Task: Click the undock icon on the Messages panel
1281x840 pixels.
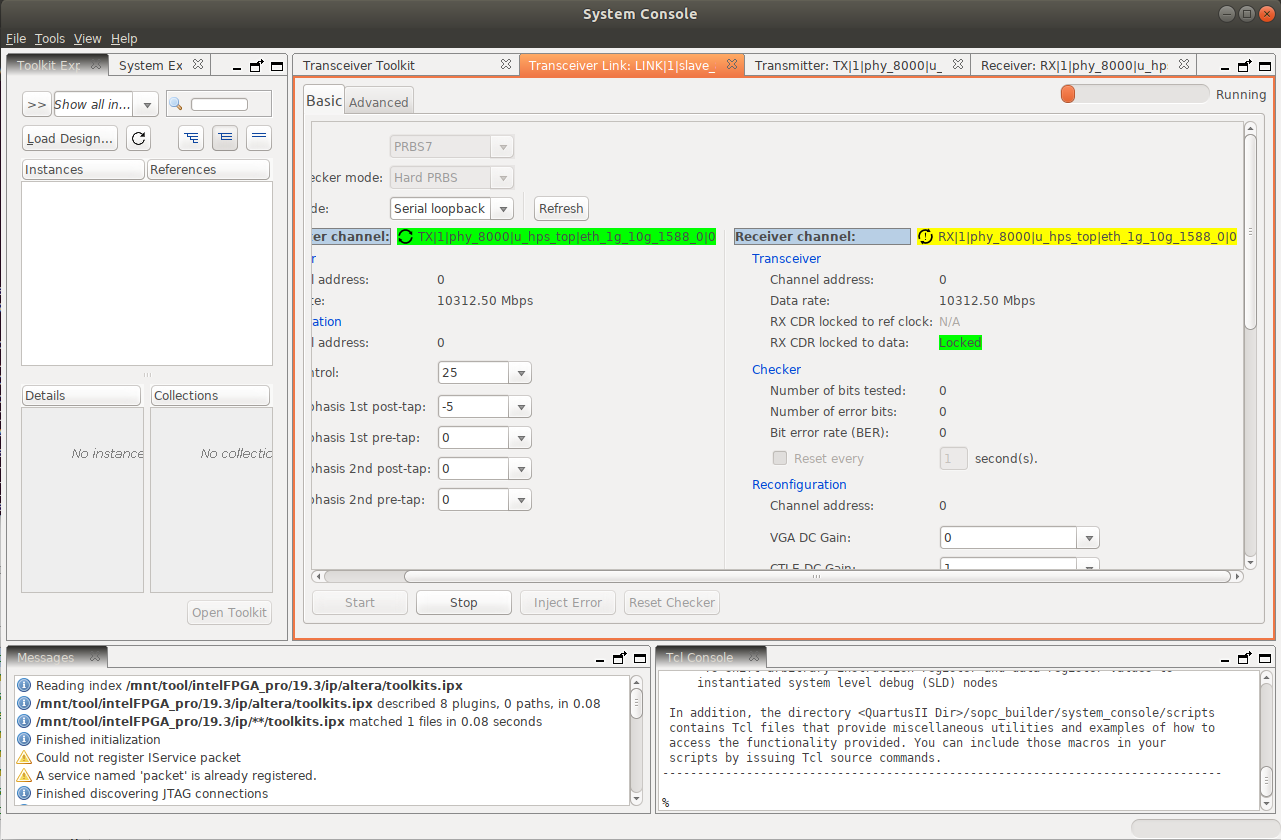Action: [x=620, y=657]
